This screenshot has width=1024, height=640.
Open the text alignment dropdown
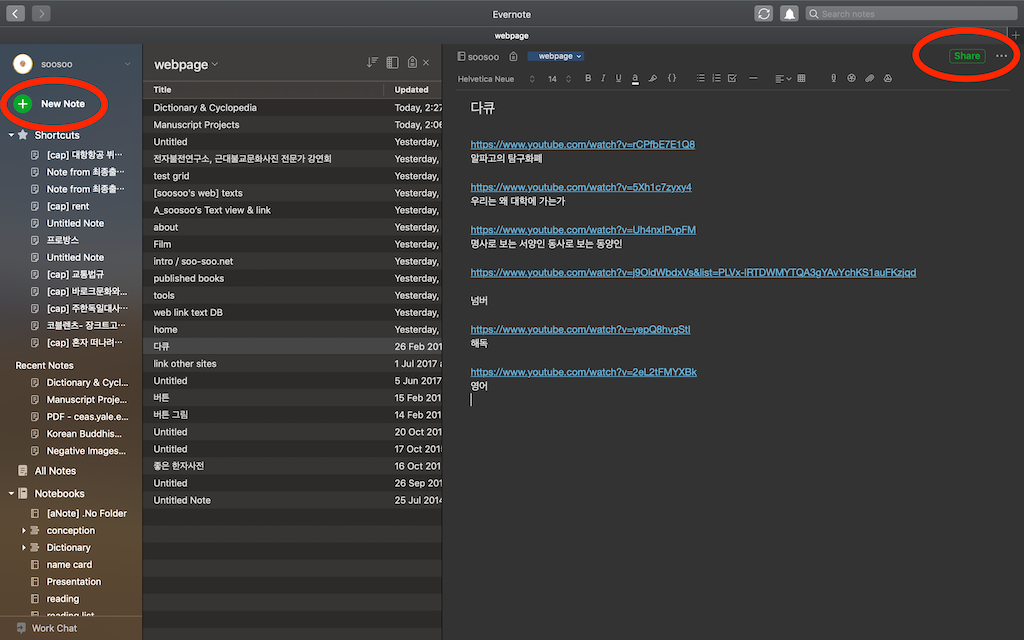[x=782, y=79]
